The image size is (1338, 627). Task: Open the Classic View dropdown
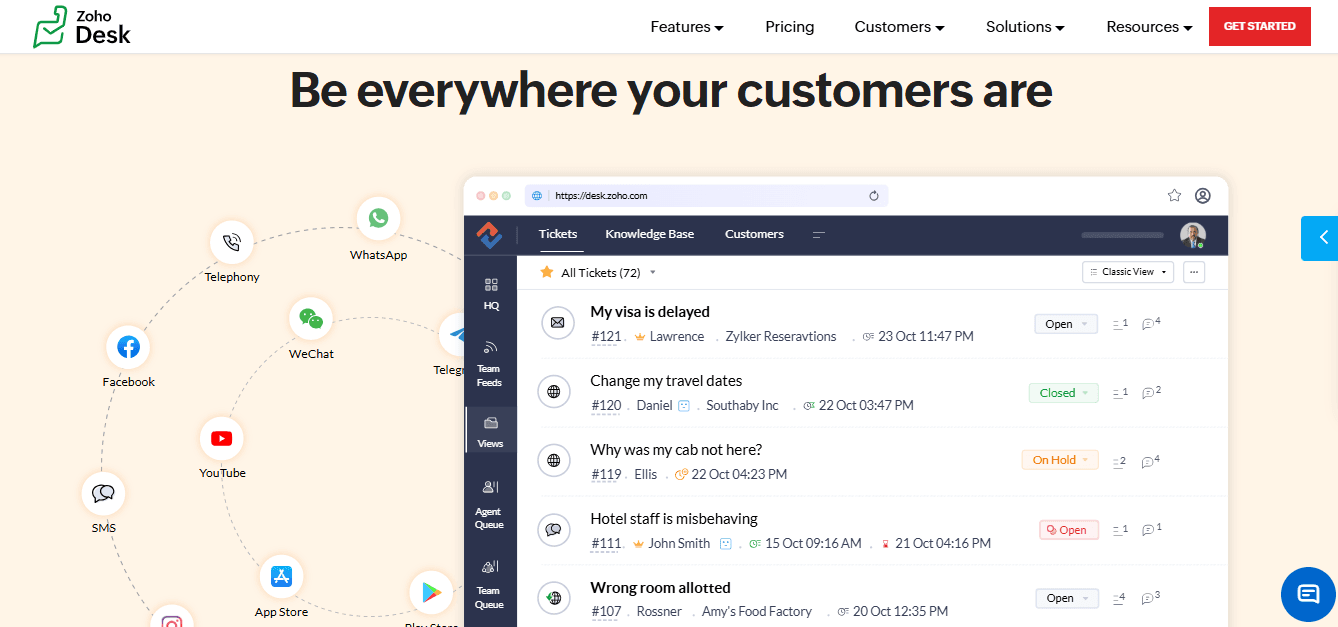coord(1128,272)
